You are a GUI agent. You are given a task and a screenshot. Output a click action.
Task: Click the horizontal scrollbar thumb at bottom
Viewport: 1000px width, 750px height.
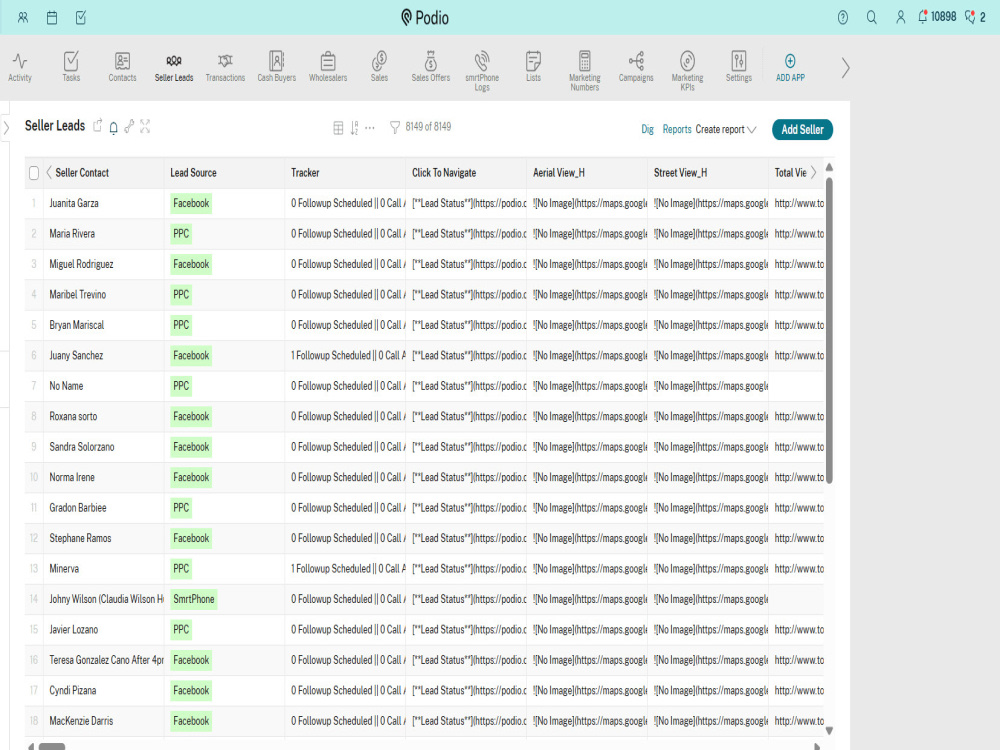pos(52,746)
